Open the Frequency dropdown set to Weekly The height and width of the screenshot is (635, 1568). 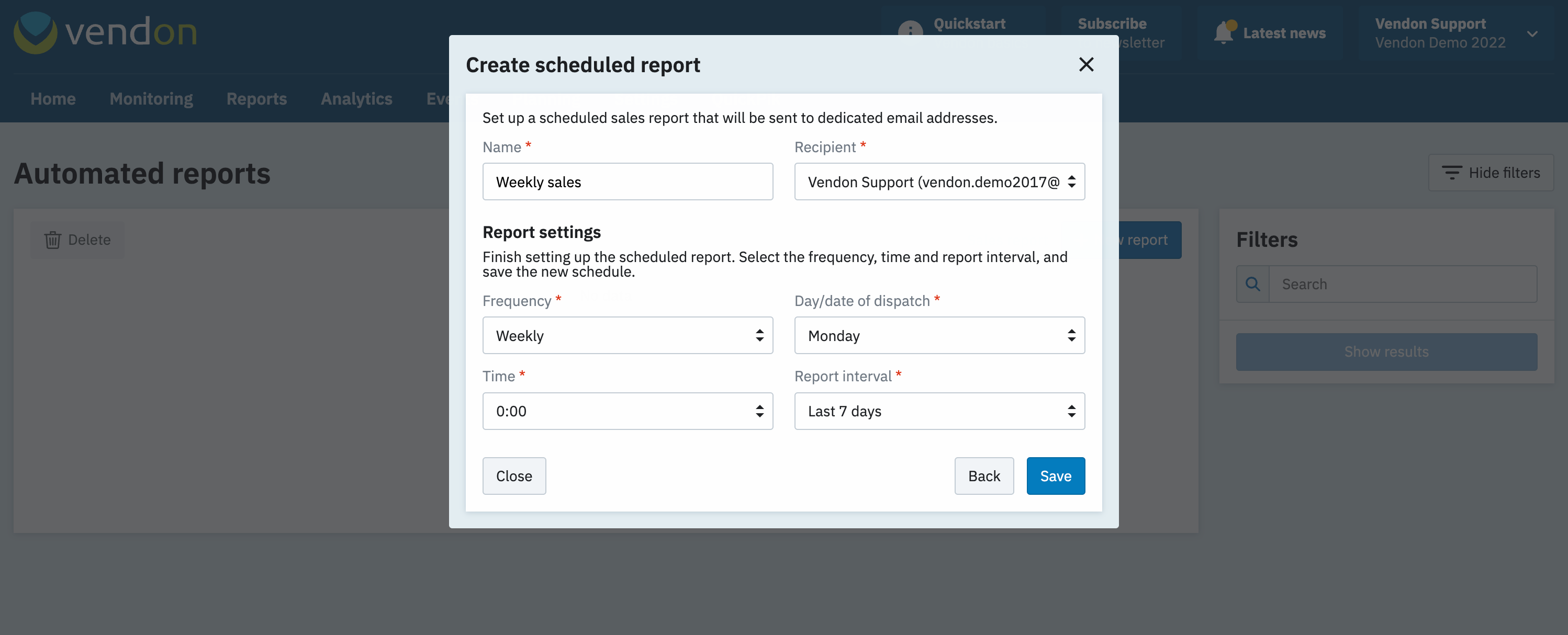click(627, 336)
